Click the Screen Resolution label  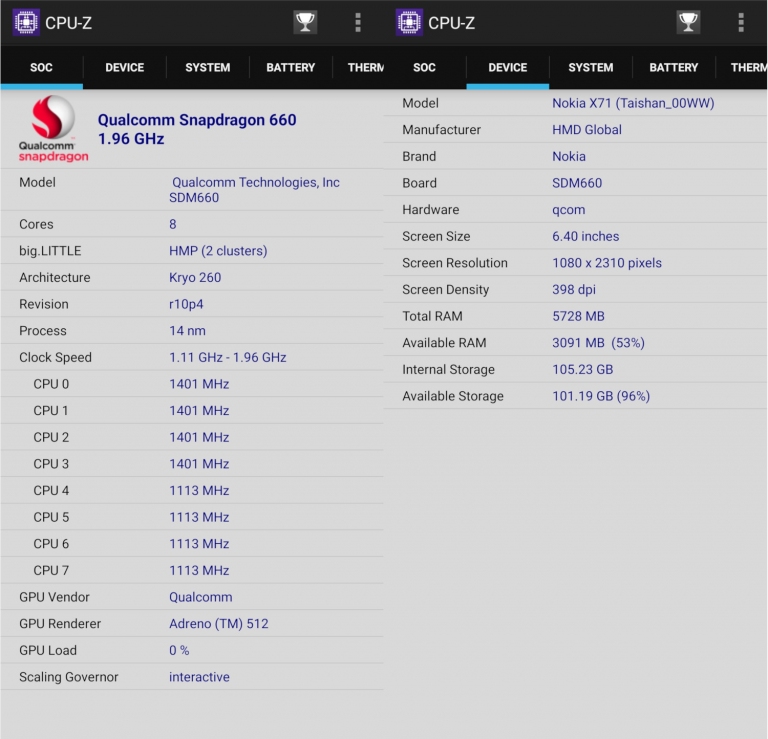(455, 263)
